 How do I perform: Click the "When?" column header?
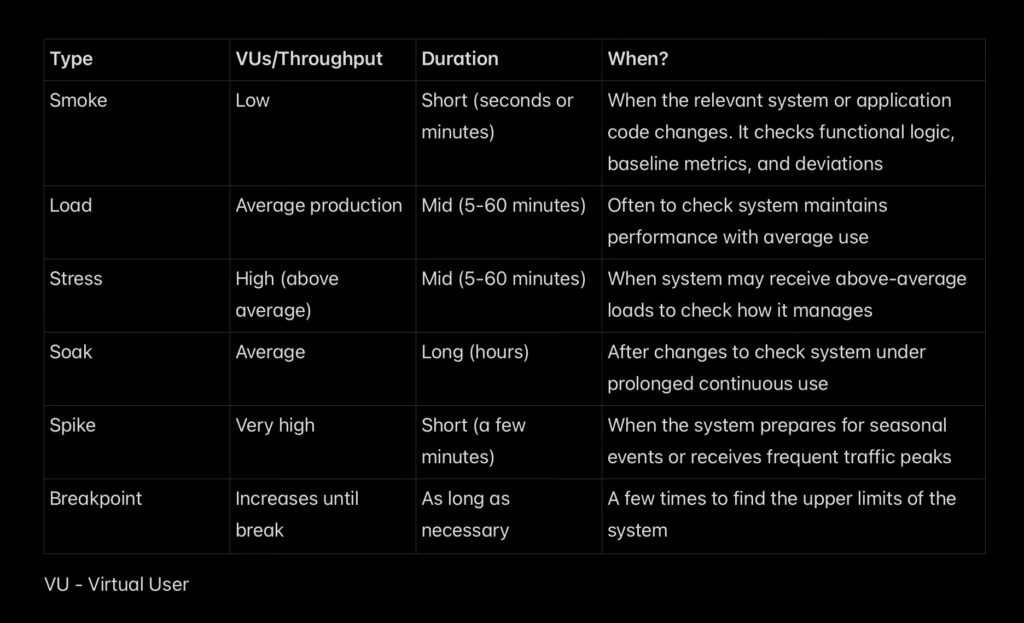638,59
